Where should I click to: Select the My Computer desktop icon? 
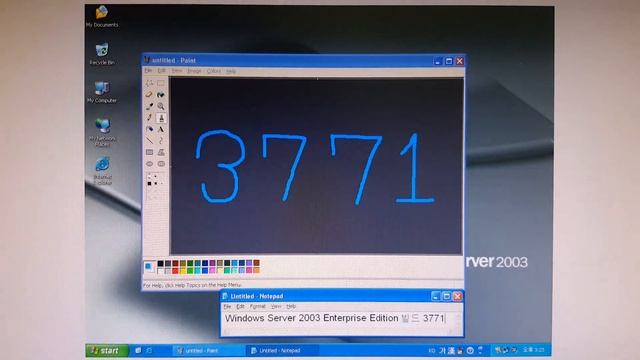tap(102, 92)
